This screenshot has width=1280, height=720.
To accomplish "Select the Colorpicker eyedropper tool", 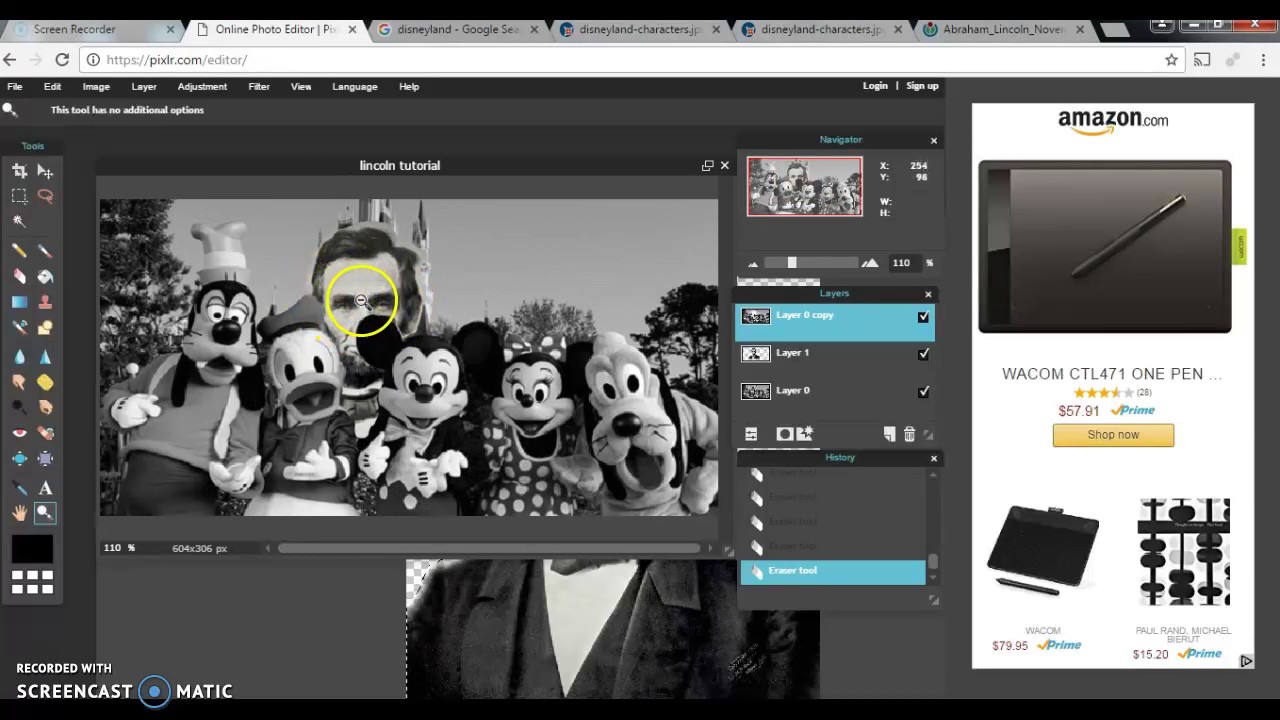I will point(19,488).
